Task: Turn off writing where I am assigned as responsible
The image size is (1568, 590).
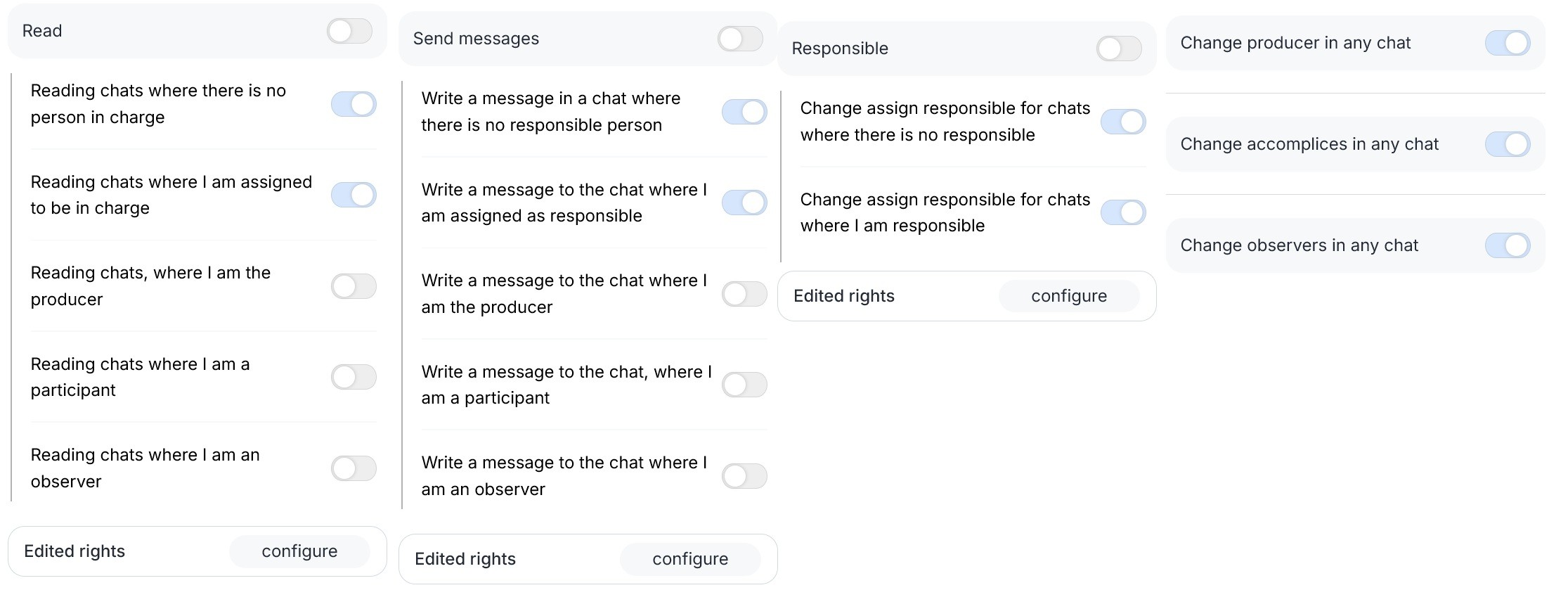Action: 744,203
